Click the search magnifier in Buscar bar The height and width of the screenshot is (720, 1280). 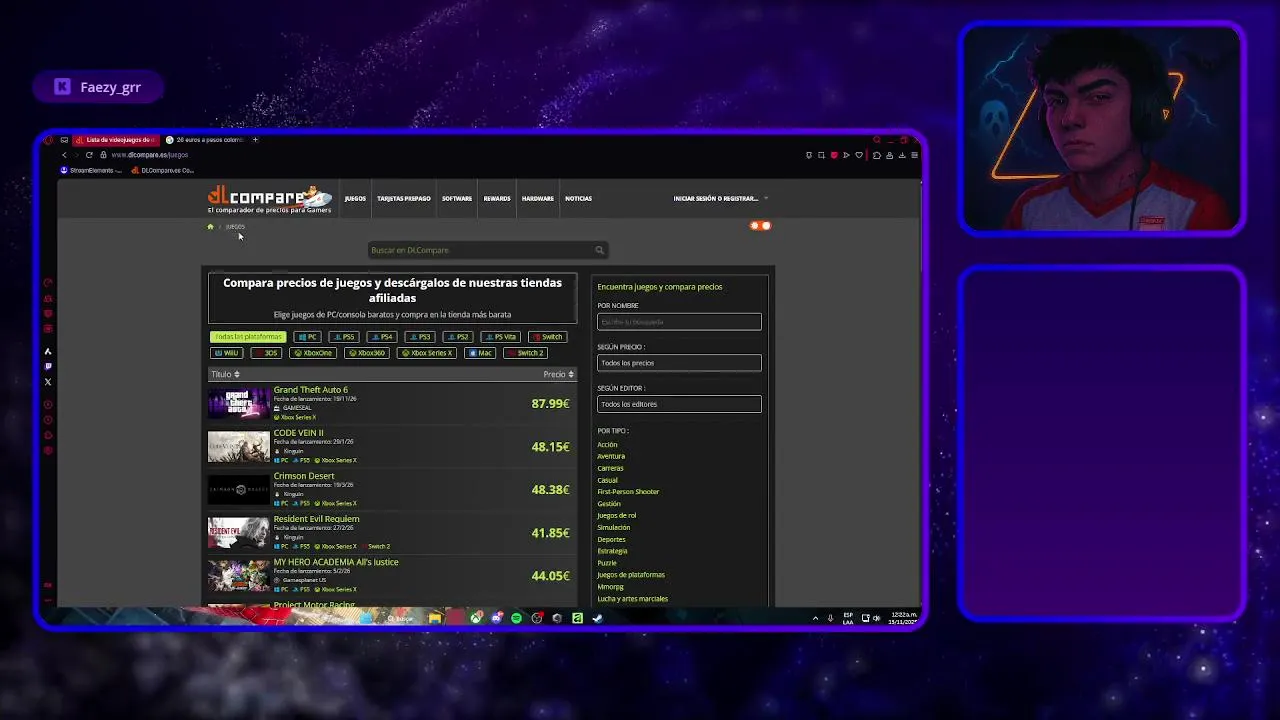point(599,250)
